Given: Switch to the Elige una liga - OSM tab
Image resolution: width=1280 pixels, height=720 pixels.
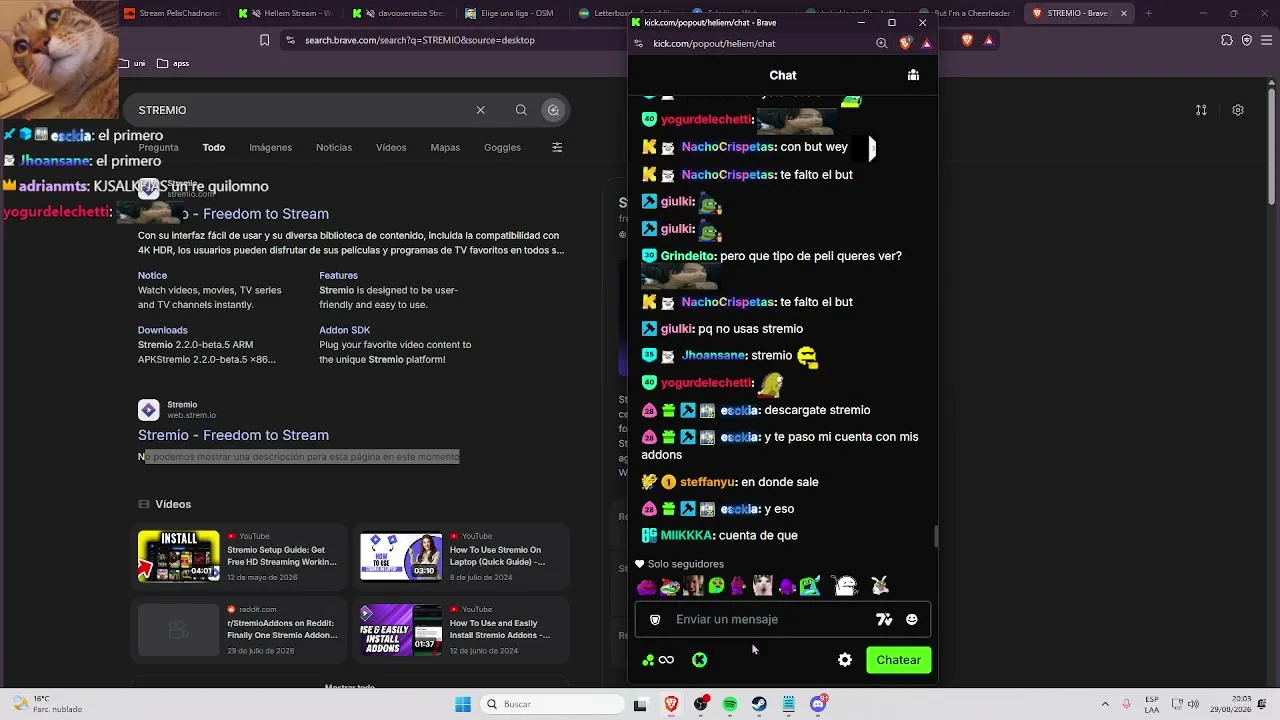Looking at the screenshot, I should [x=514, y=14].
